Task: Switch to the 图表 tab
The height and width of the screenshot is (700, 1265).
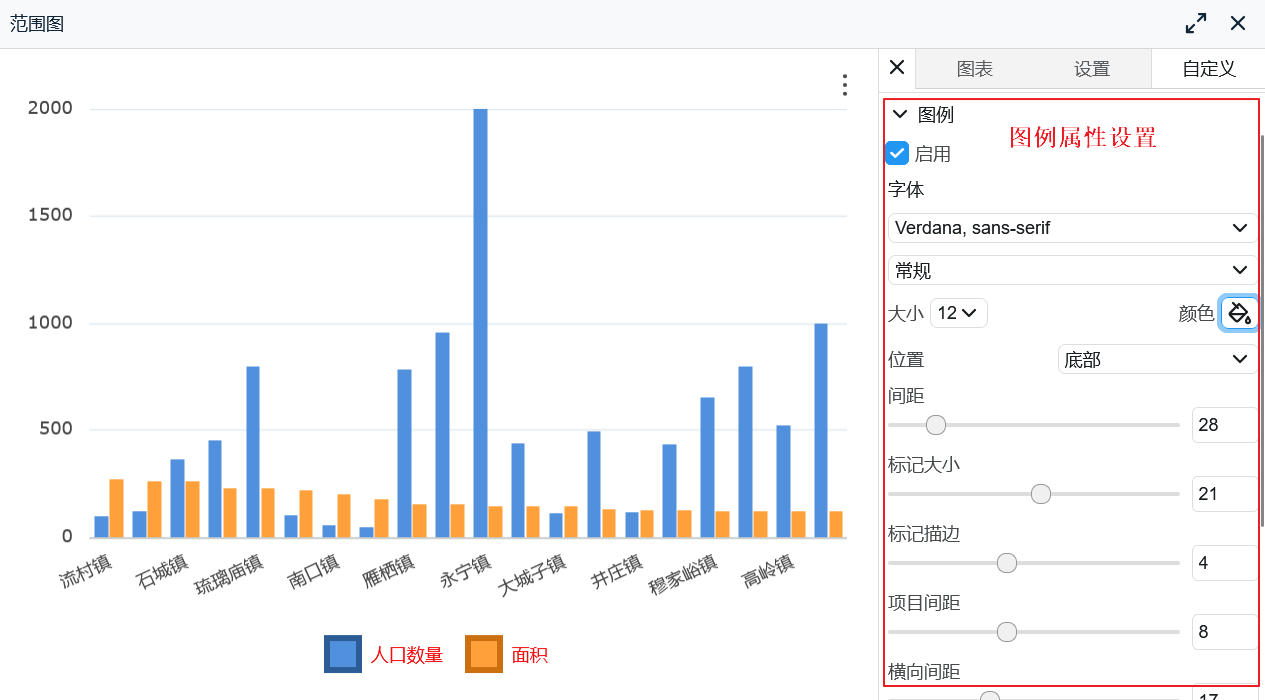Action: pos(975,69)
